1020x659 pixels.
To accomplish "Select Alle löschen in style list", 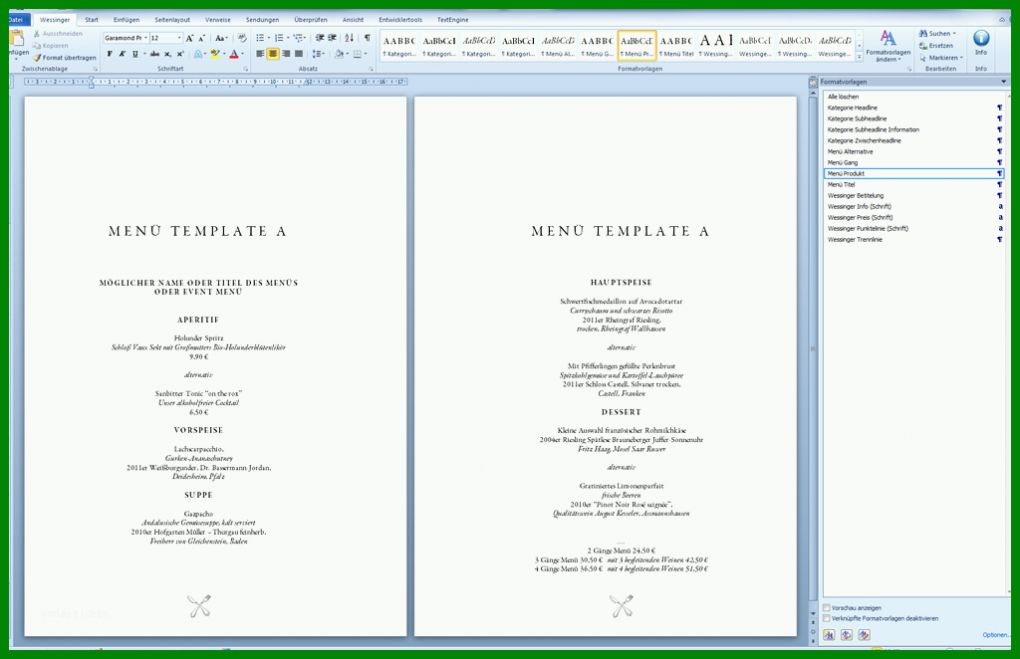I will (913, 97).
